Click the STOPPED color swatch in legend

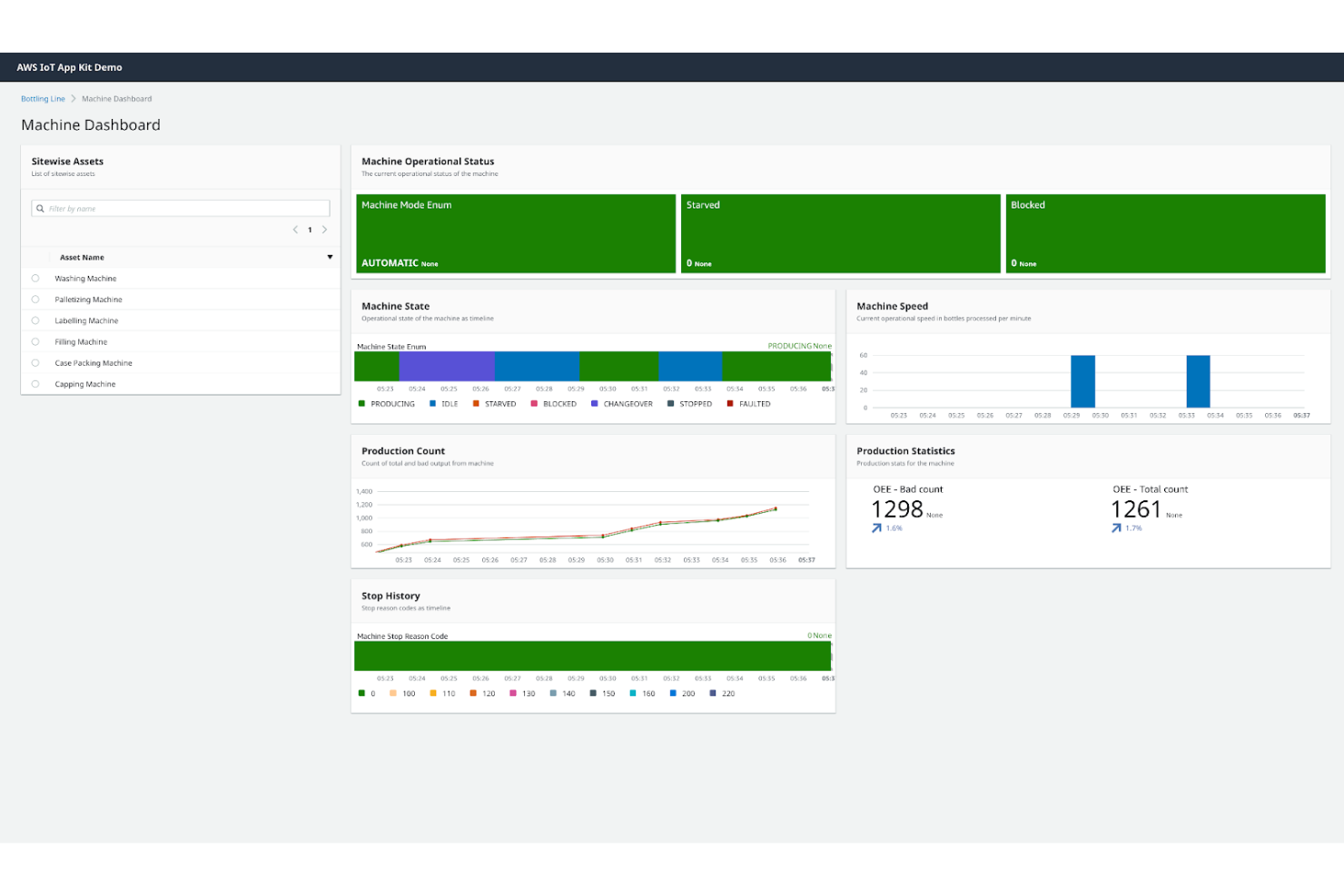click(669, 403)
